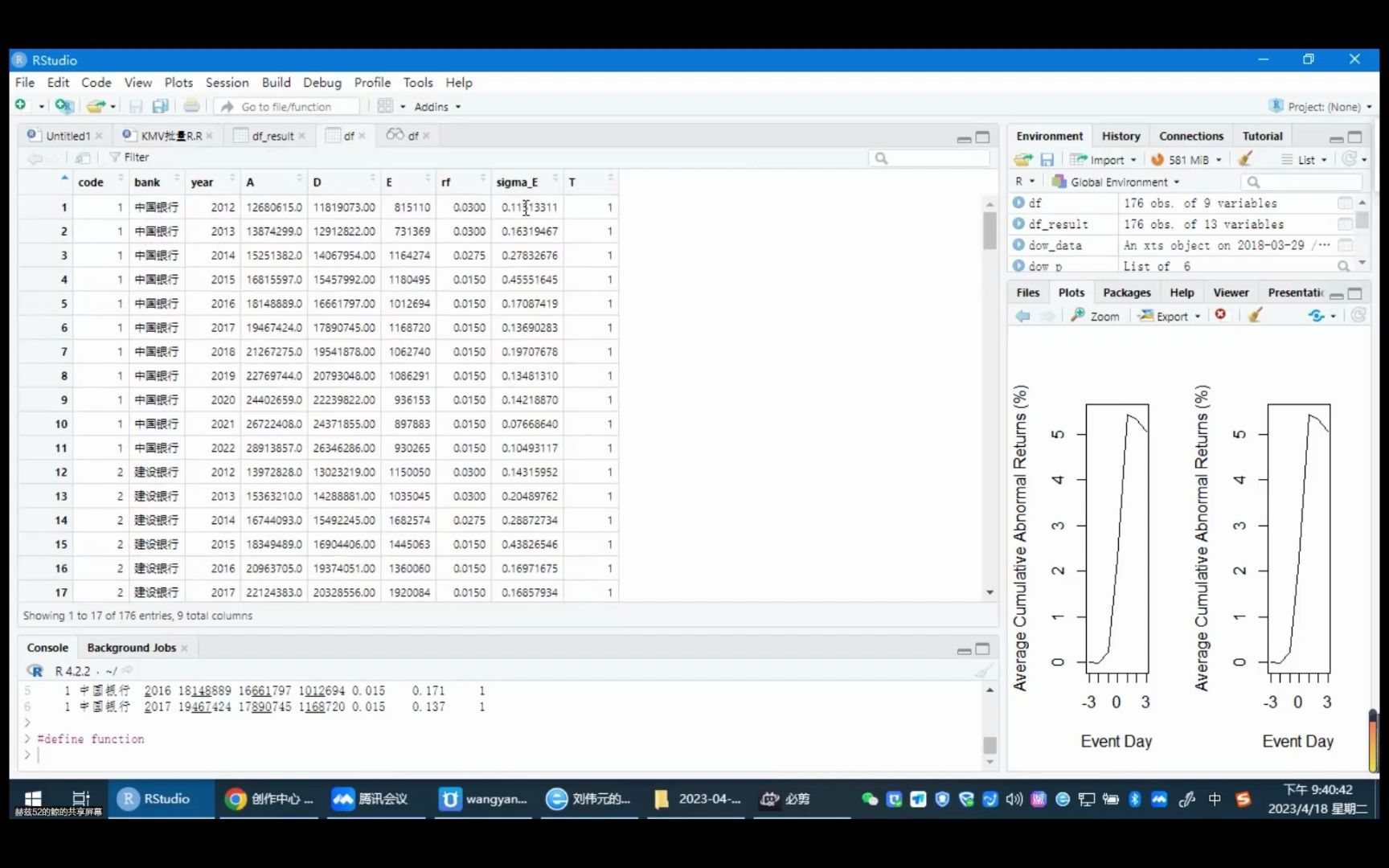Open RStudio from the Windows taskbar
Image resolution: width=1389 pixels, height=868 pixels.
click(155, 799)
